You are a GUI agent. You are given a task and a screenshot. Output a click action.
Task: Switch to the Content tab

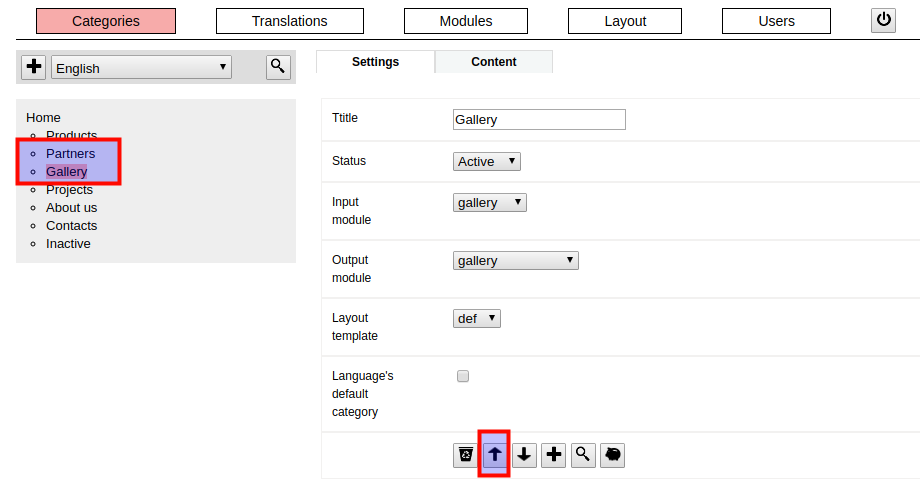pyautogui.click(x=494, y=62)
